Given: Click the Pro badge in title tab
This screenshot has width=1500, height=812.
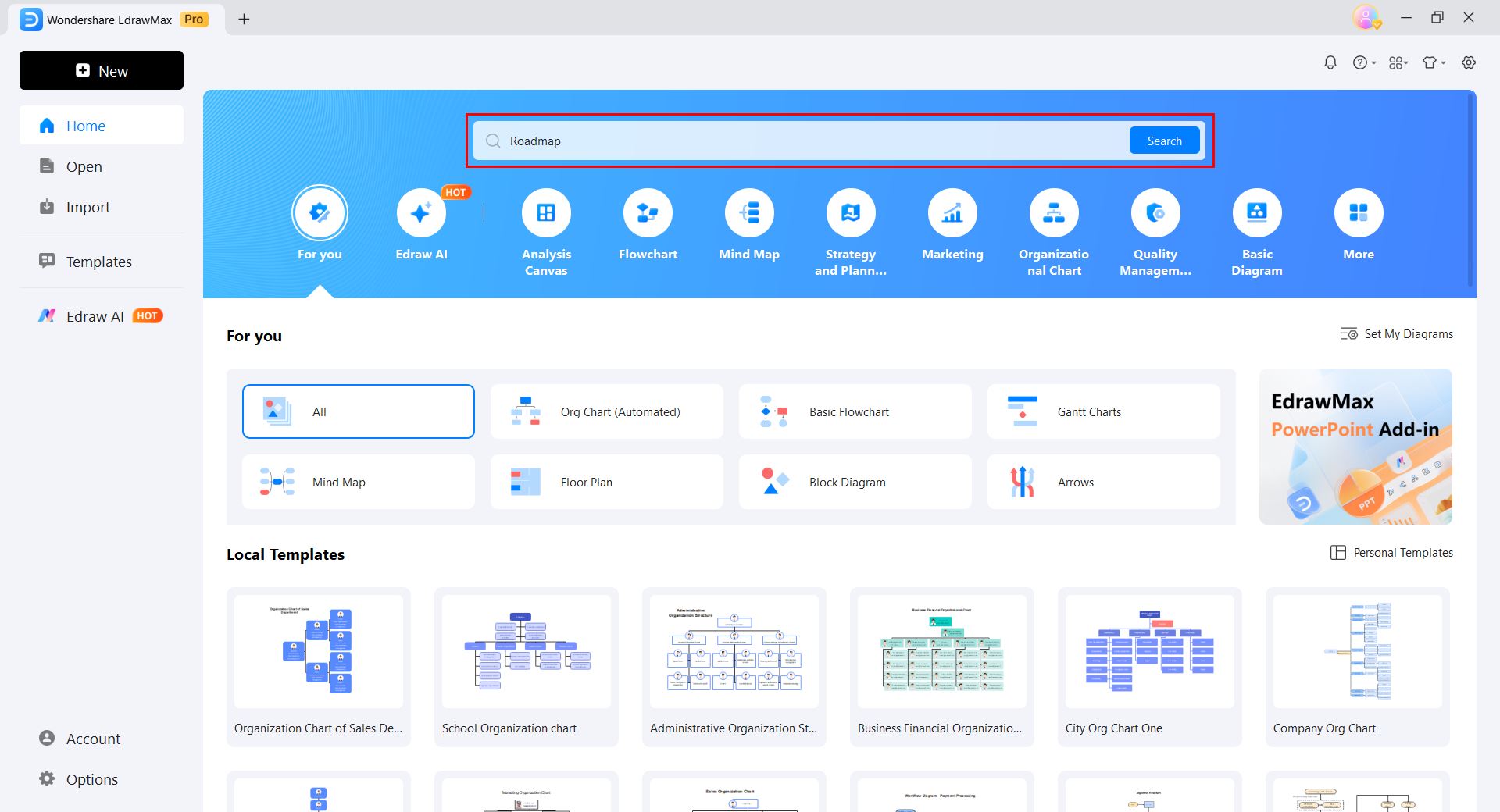Looking at the screenshot, I should [195, 20].
